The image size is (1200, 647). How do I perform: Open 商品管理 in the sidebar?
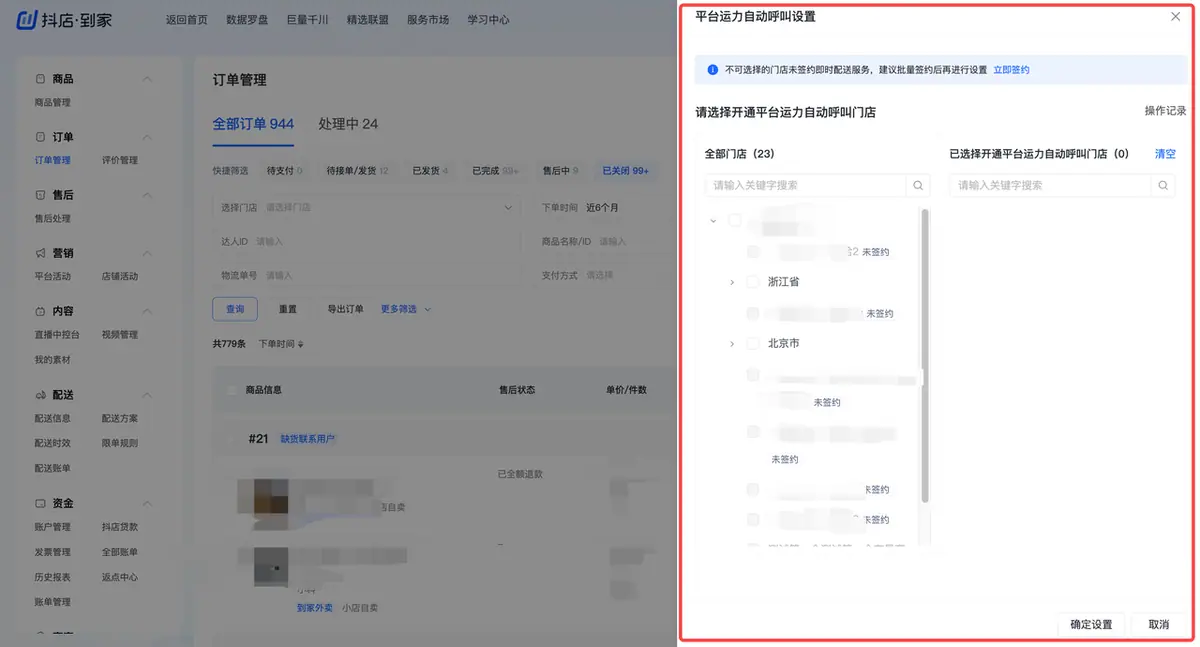pos(52,103)
